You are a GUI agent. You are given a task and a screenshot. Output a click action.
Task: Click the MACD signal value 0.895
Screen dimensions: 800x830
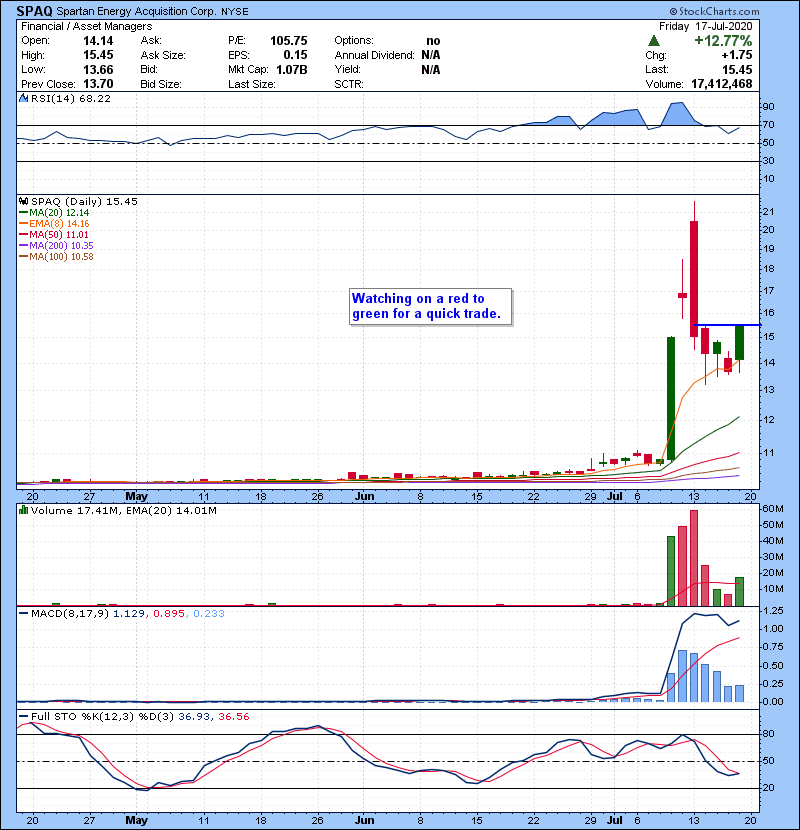pyautogui.click(x=169, y=614)
